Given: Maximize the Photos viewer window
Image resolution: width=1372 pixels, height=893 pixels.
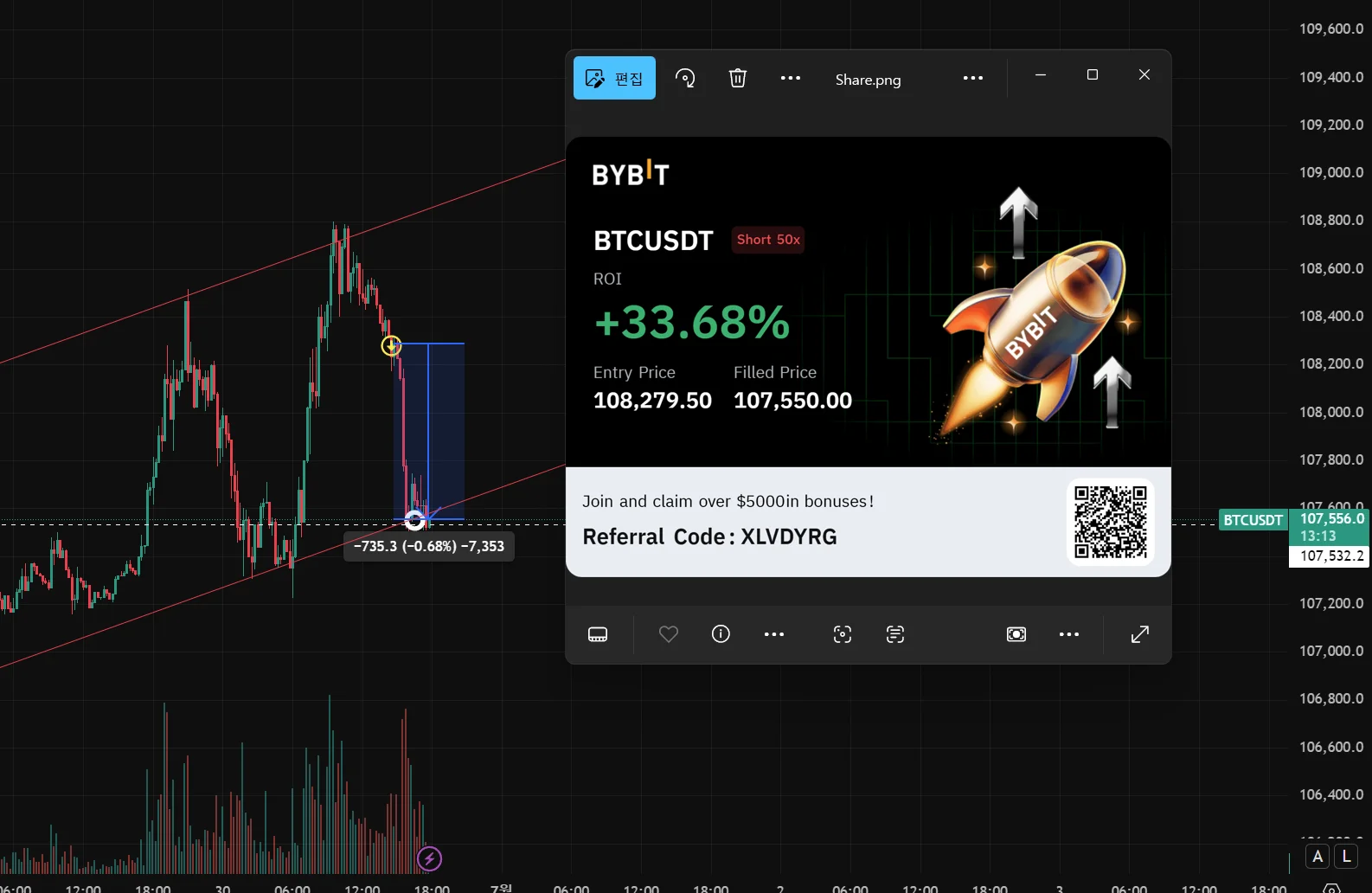Looking at the screenshot, I should click(x=1093, y=75).
